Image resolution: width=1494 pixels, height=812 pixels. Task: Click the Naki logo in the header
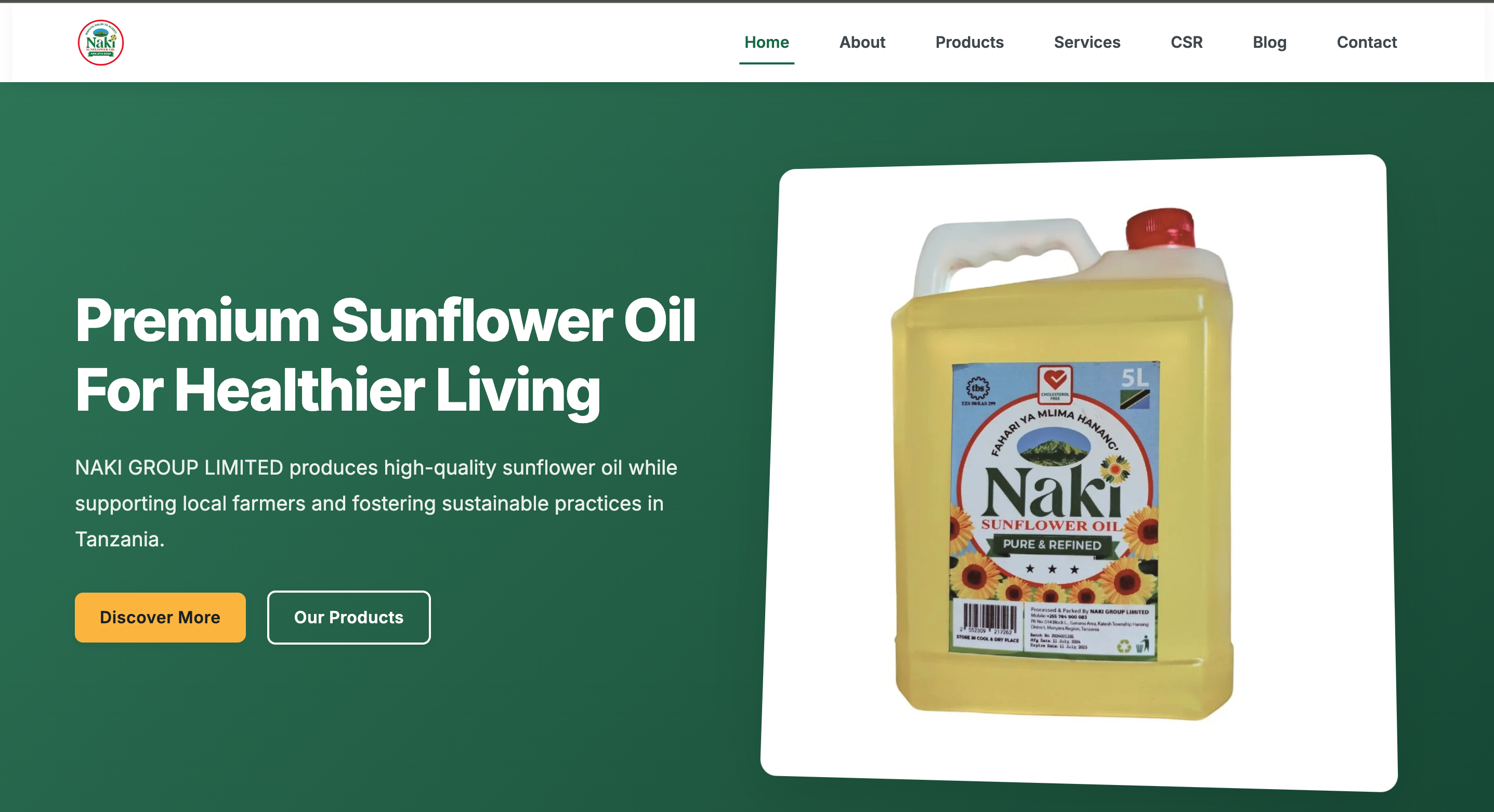(100, 42)
